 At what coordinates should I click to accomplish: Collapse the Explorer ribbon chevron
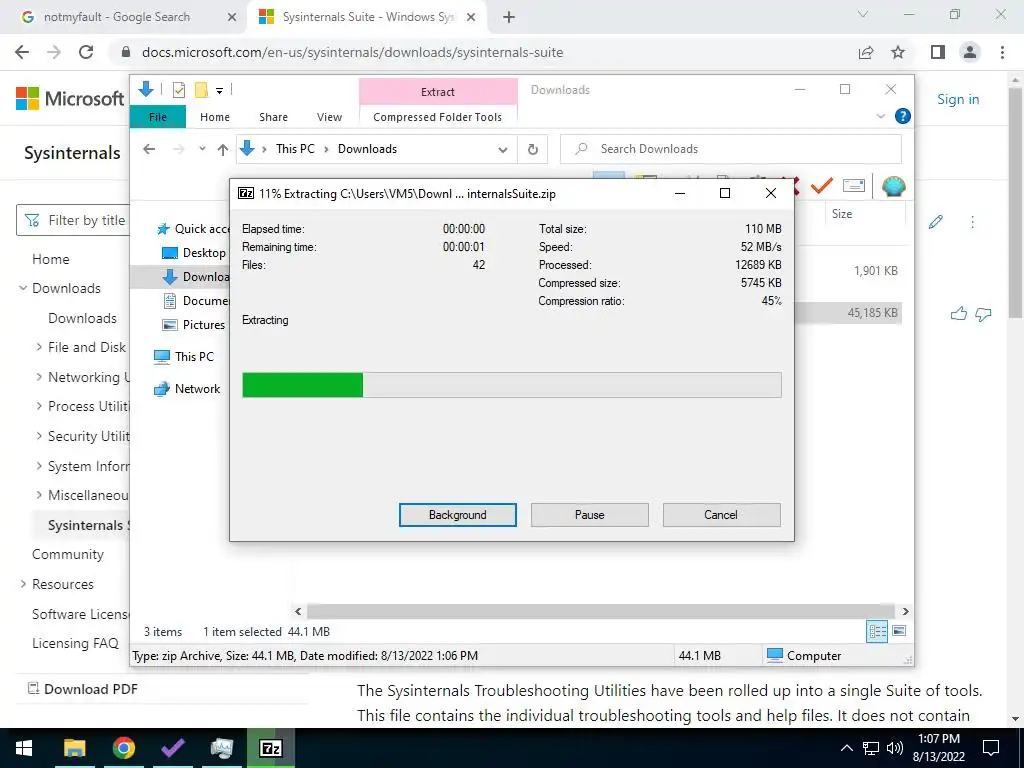pos(880,116)
